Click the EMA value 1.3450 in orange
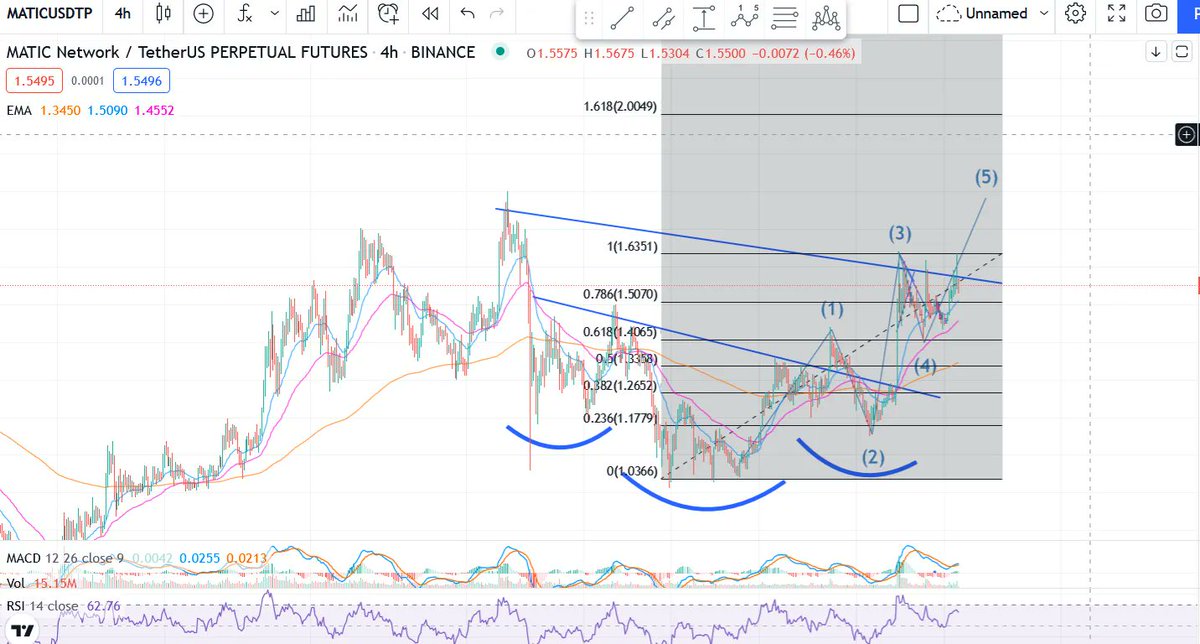The width and height of the screenshot is (1200, 644). coord(59,112)
